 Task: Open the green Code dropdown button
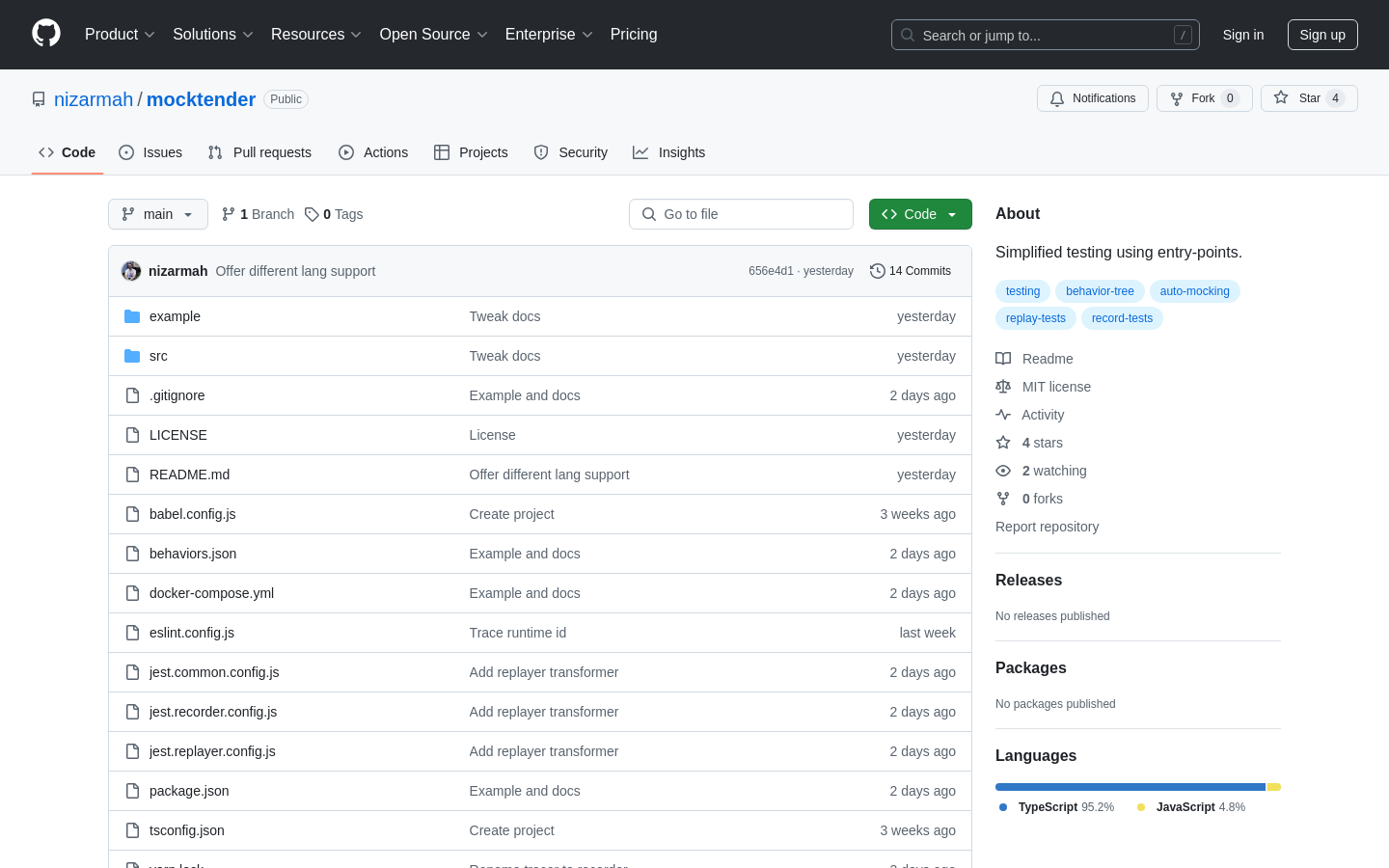(920, 214)
